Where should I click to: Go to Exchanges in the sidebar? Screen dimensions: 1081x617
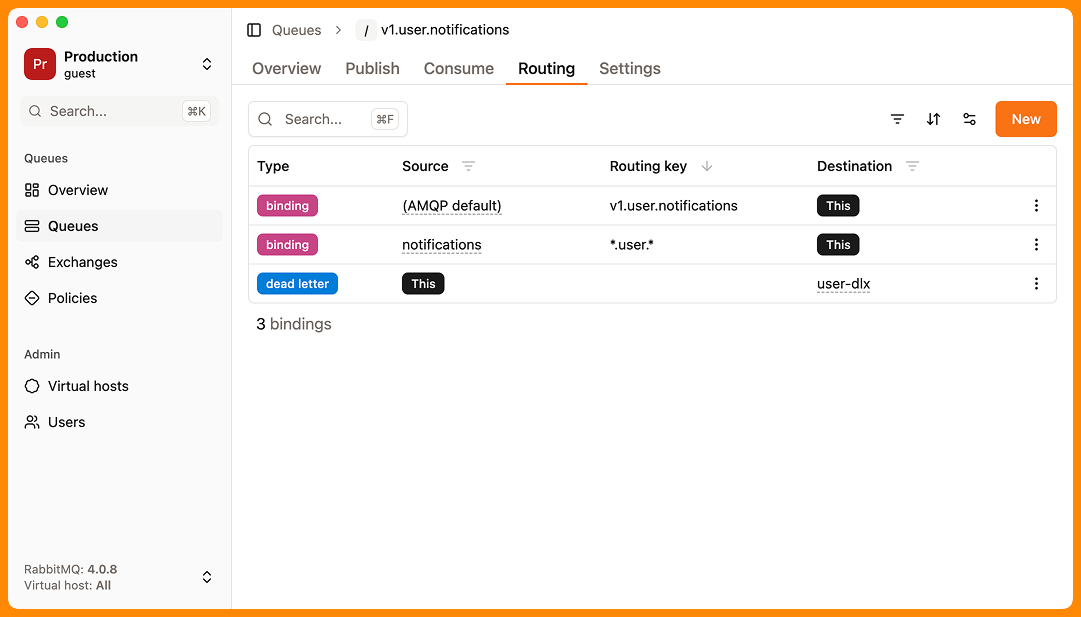tap(119, 262)
